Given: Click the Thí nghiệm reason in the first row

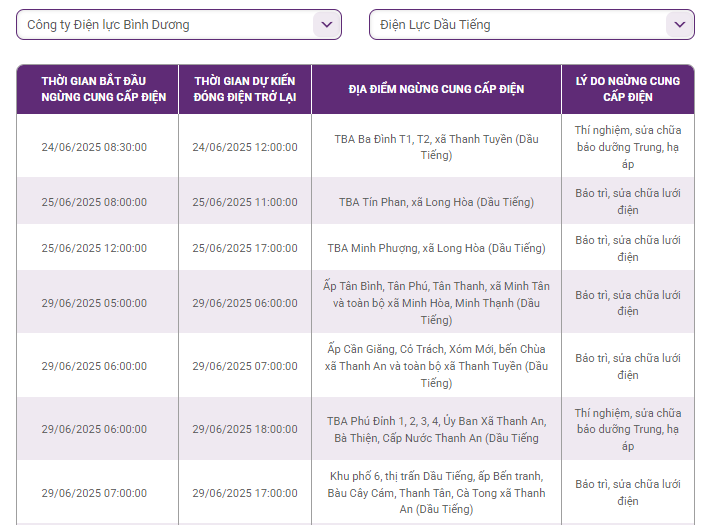Looking at the screenshot, I should [627, 146].
